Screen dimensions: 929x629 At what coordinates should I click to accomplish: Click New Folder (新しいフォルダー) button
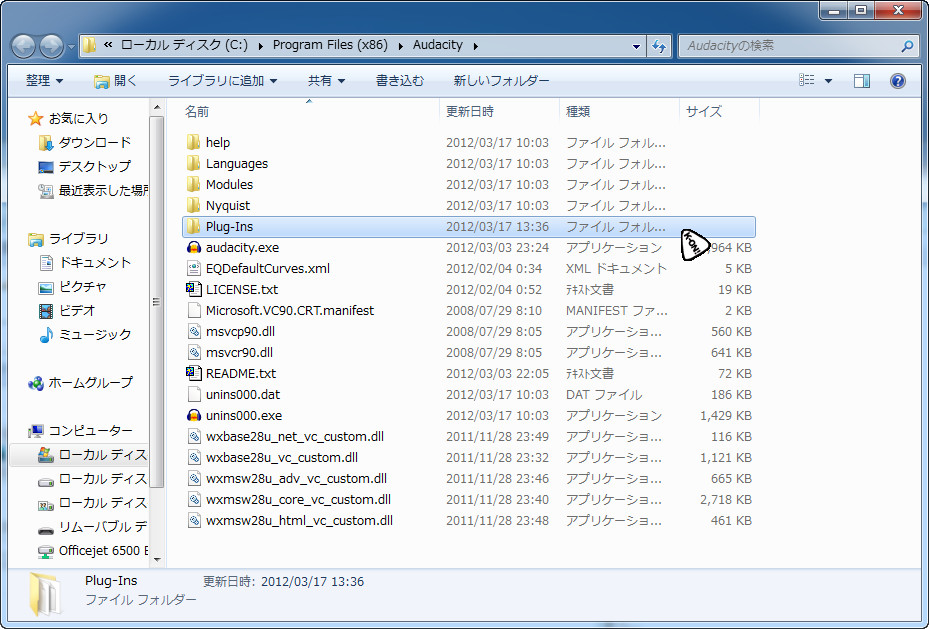(501, 81)
